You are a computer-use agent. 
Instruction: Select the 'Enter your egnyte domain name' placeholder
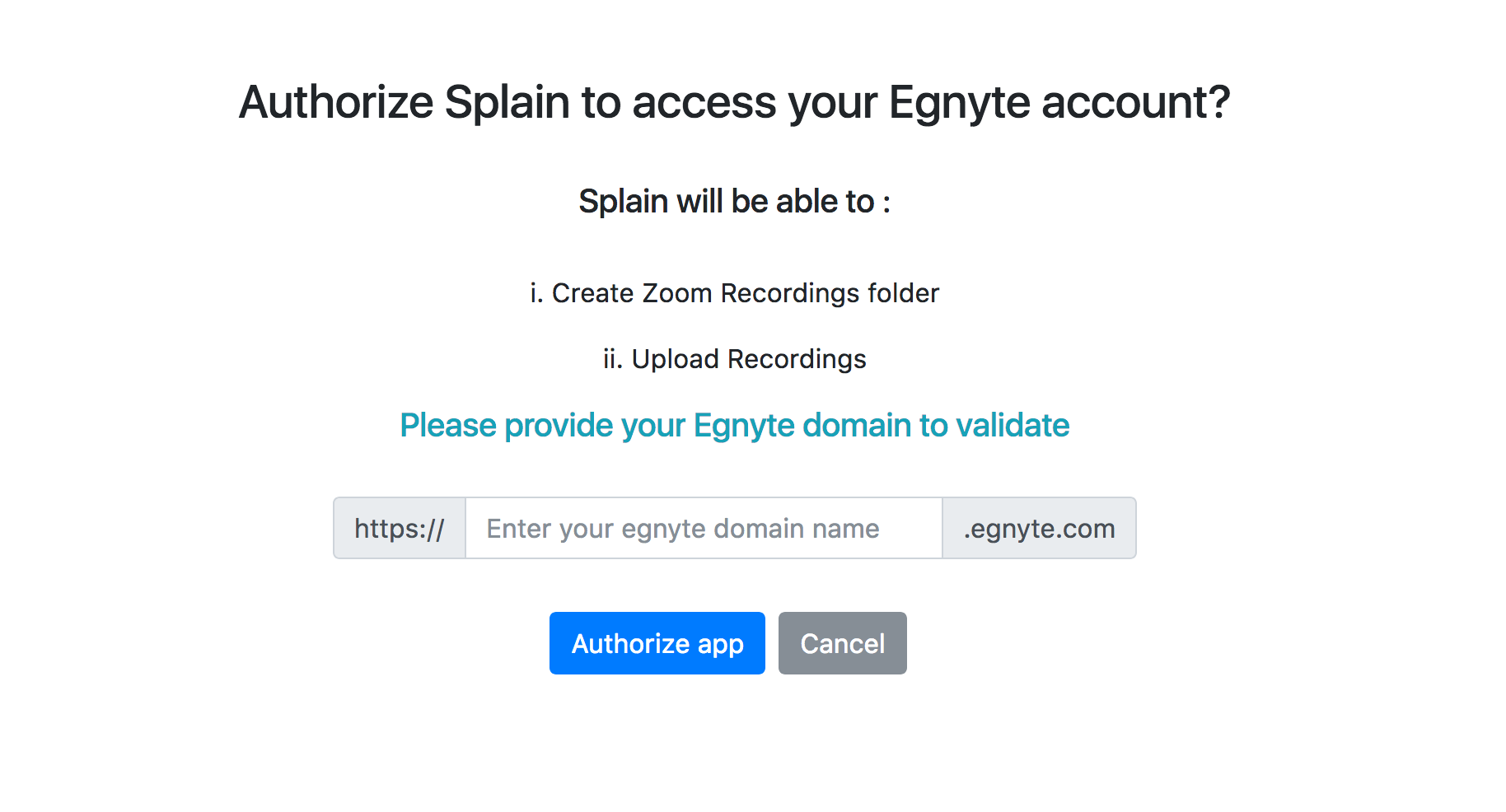pyautogui.click(x=683, y=529)
